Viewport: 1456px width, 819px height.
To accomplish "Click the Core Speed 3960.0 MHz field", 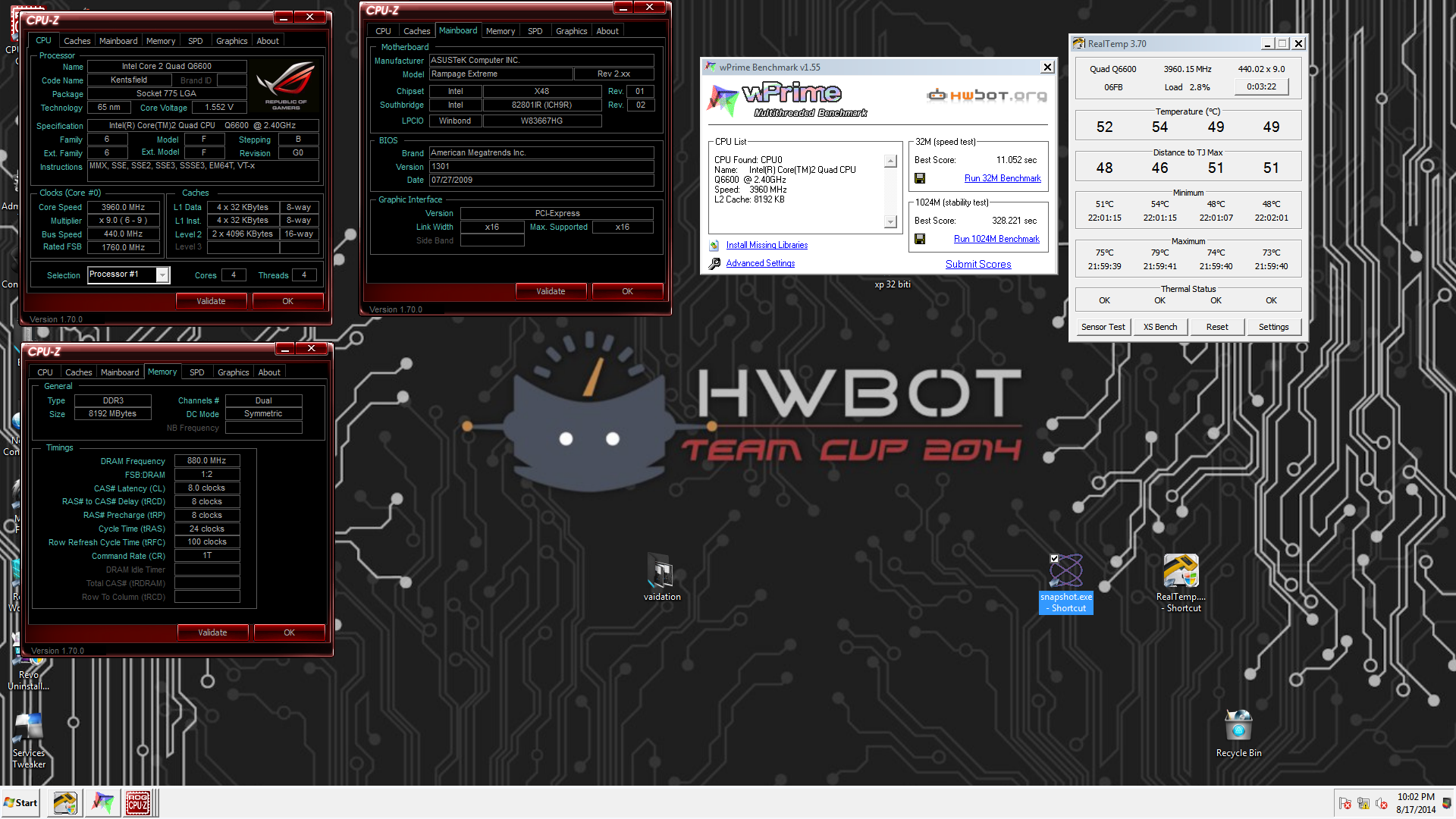I will point(124,207).
